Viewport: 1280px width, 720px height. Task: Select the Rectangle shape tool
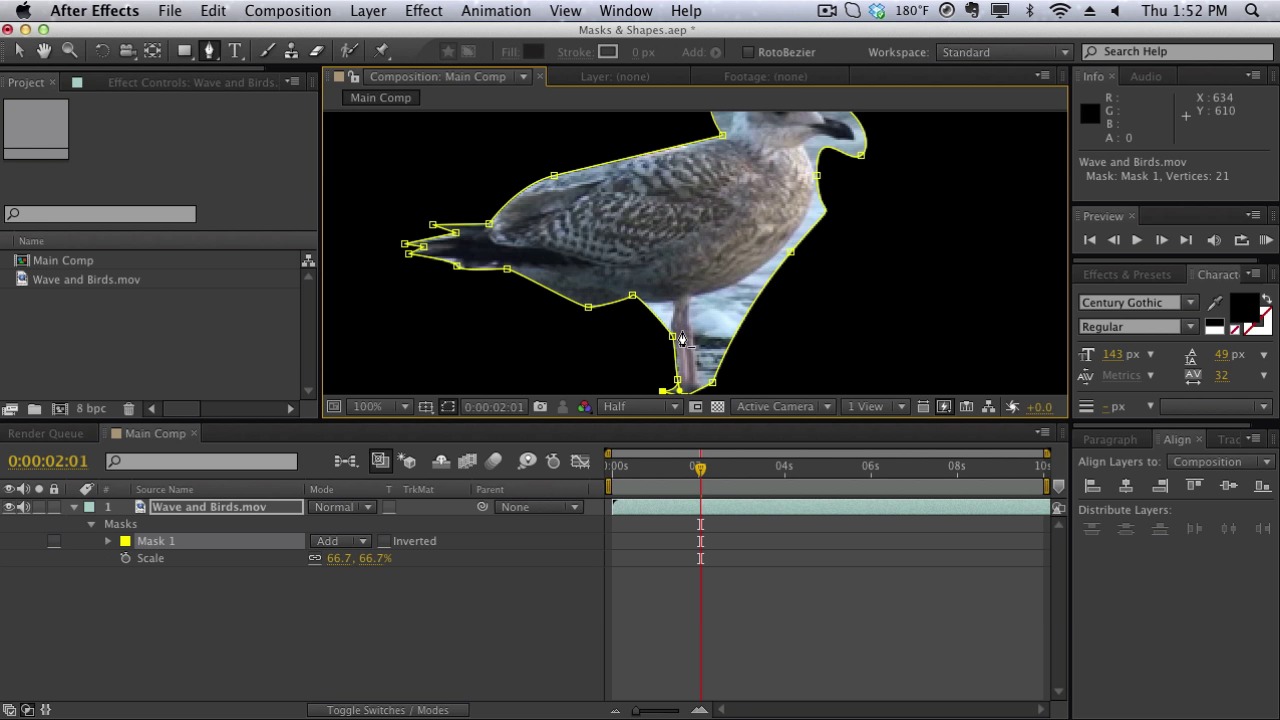coord(184,51)
